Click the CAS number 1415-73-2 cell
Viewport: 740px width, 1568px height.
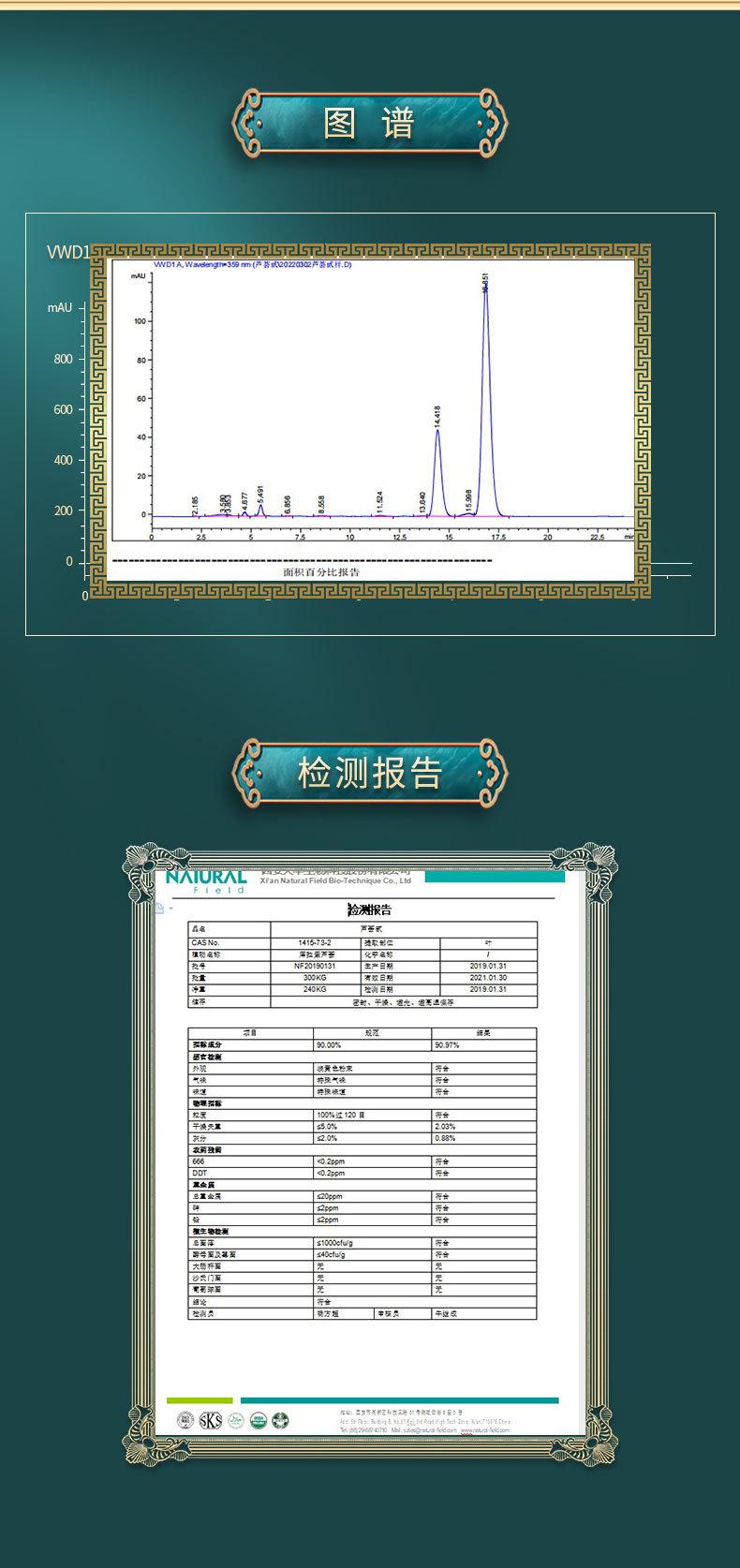315,942
